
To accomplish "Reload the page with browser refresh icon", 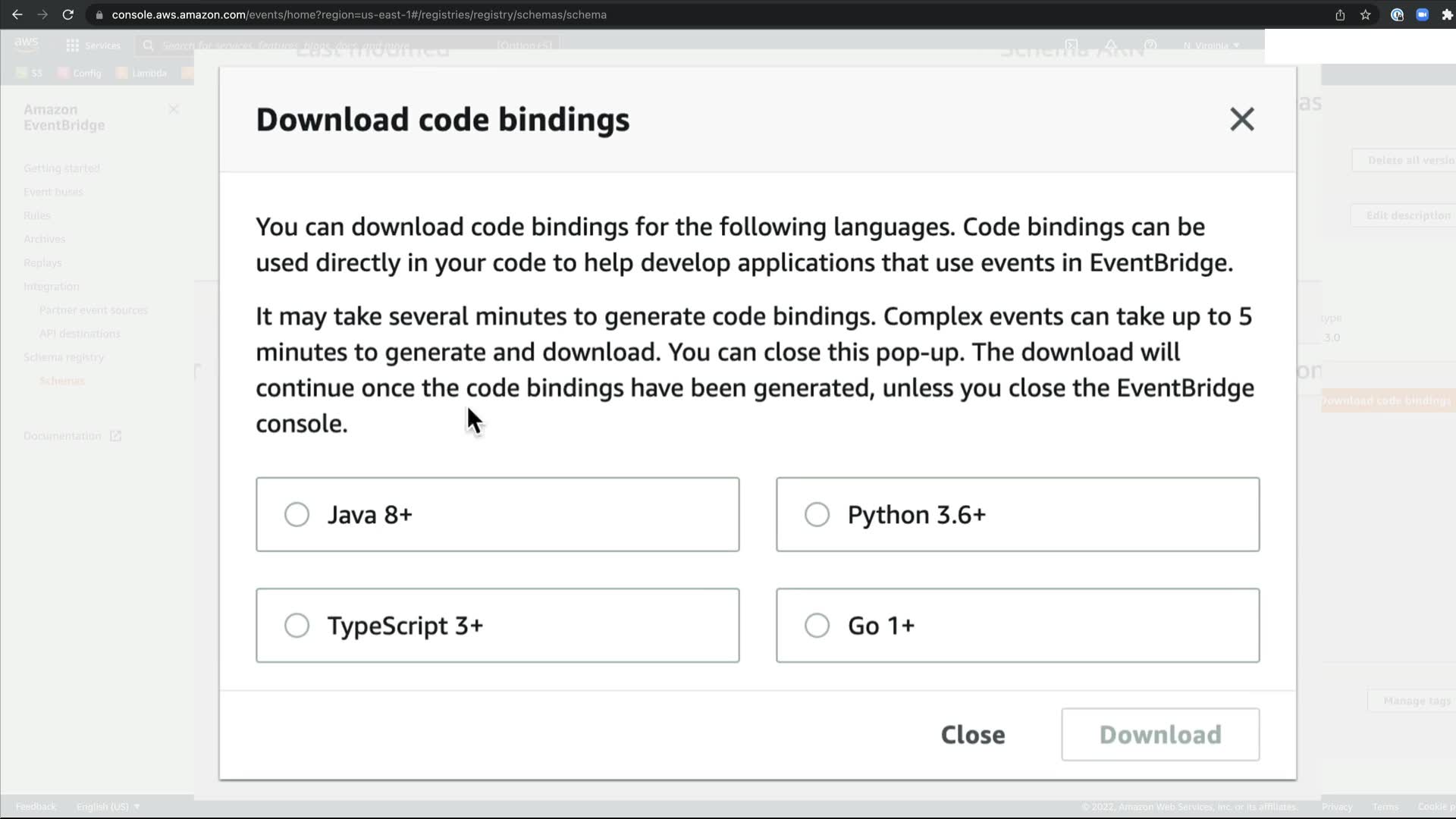I will 67,14.
